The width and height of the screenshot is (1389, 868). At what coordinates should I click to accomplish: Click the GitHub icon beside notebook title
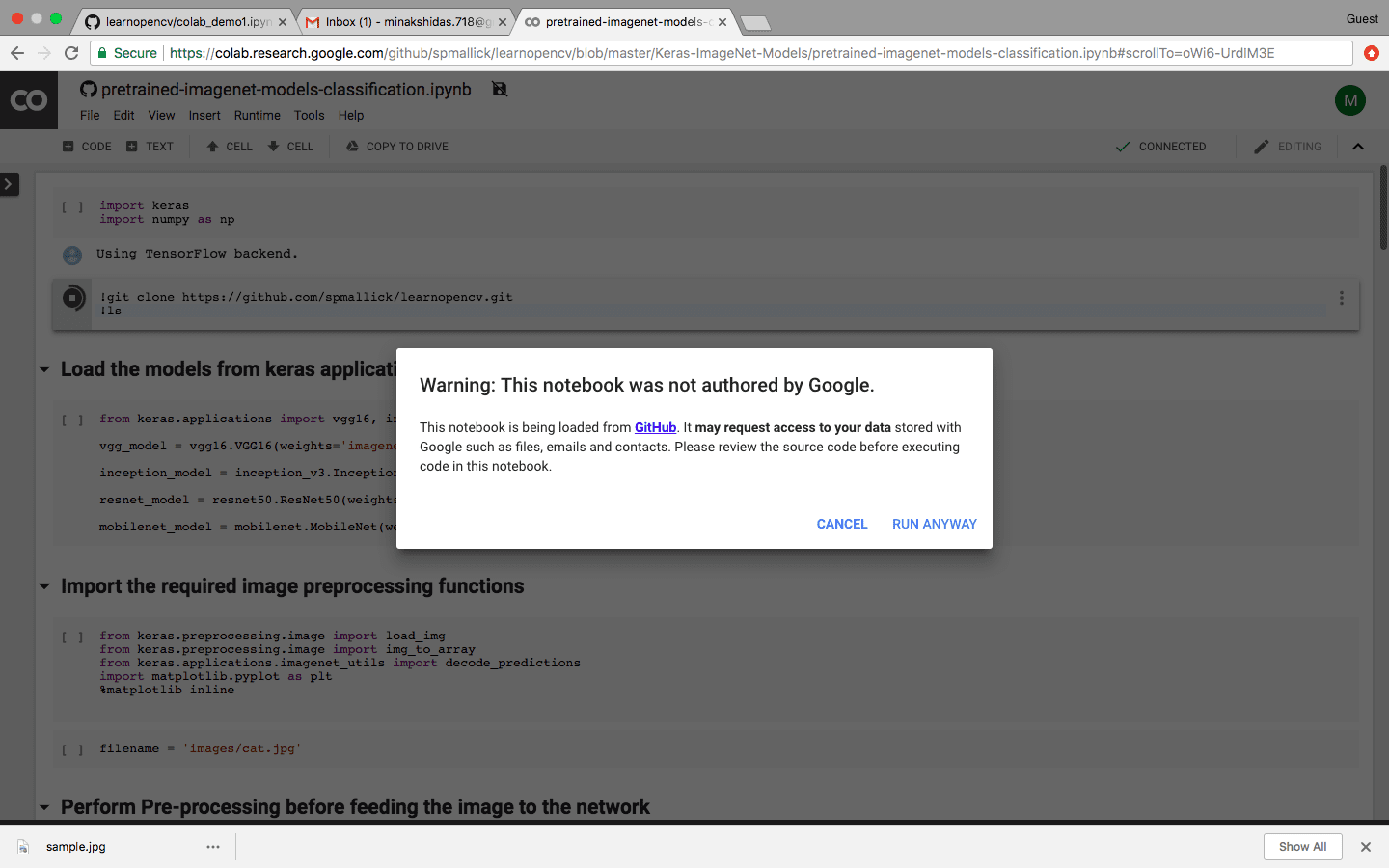[89, 90]
